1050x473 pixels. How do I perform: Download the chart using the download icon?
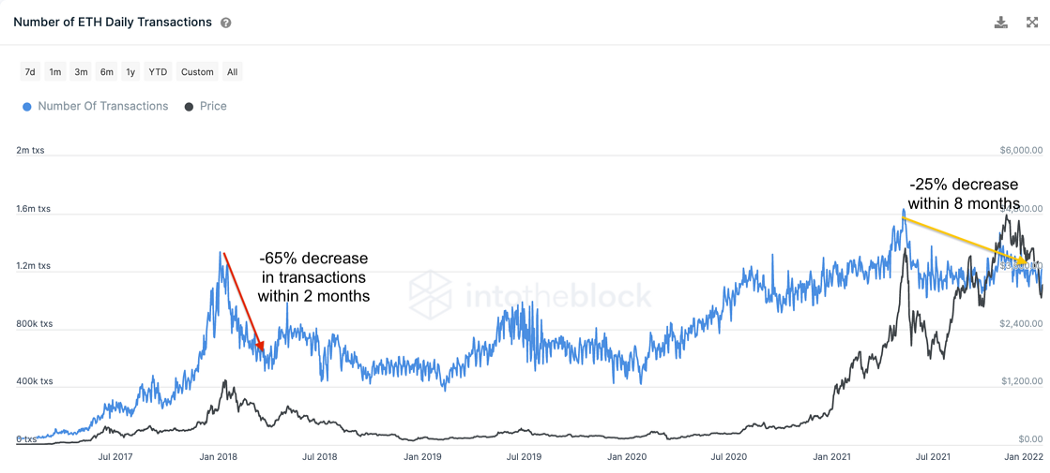pos(1001,22)
